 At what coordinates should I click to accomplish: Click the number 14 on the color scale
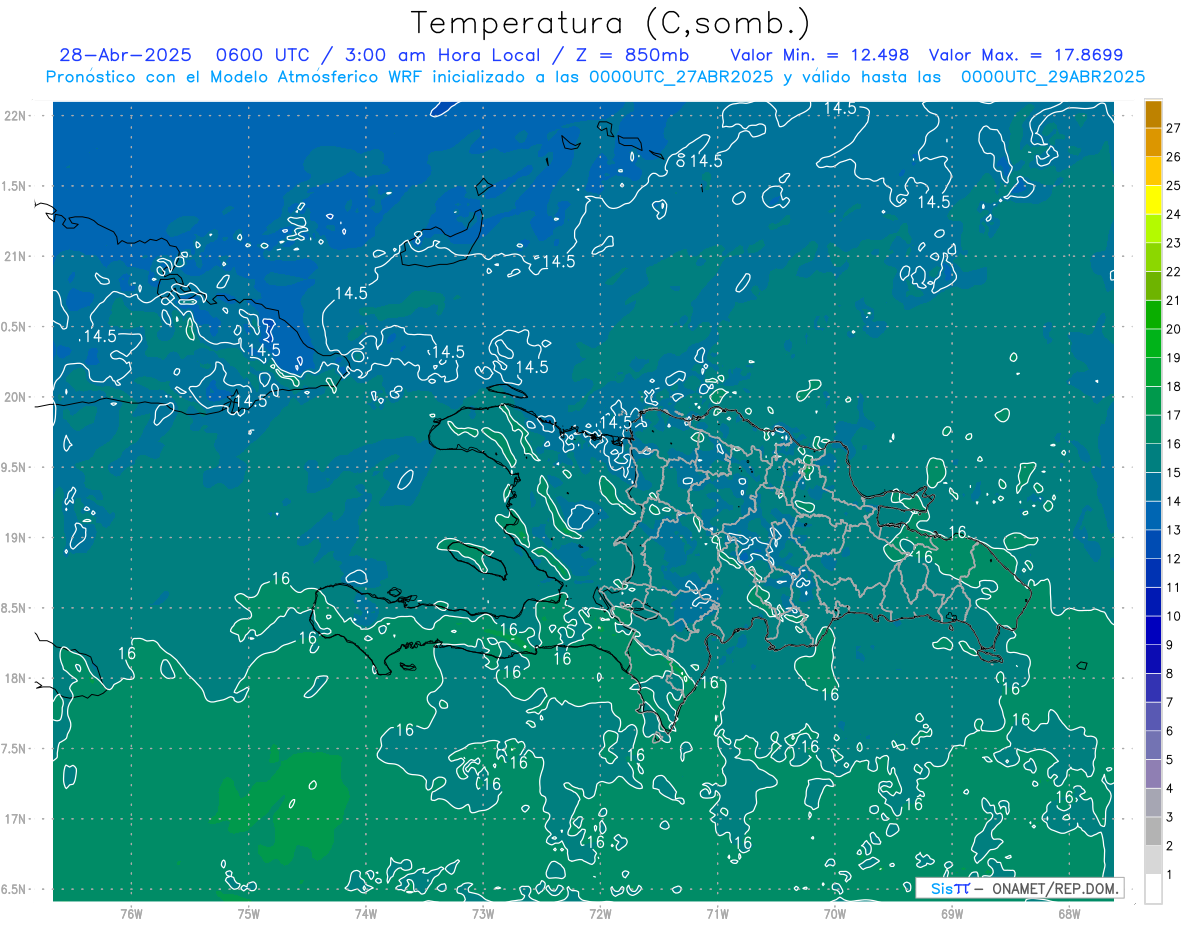point(1173,501)
